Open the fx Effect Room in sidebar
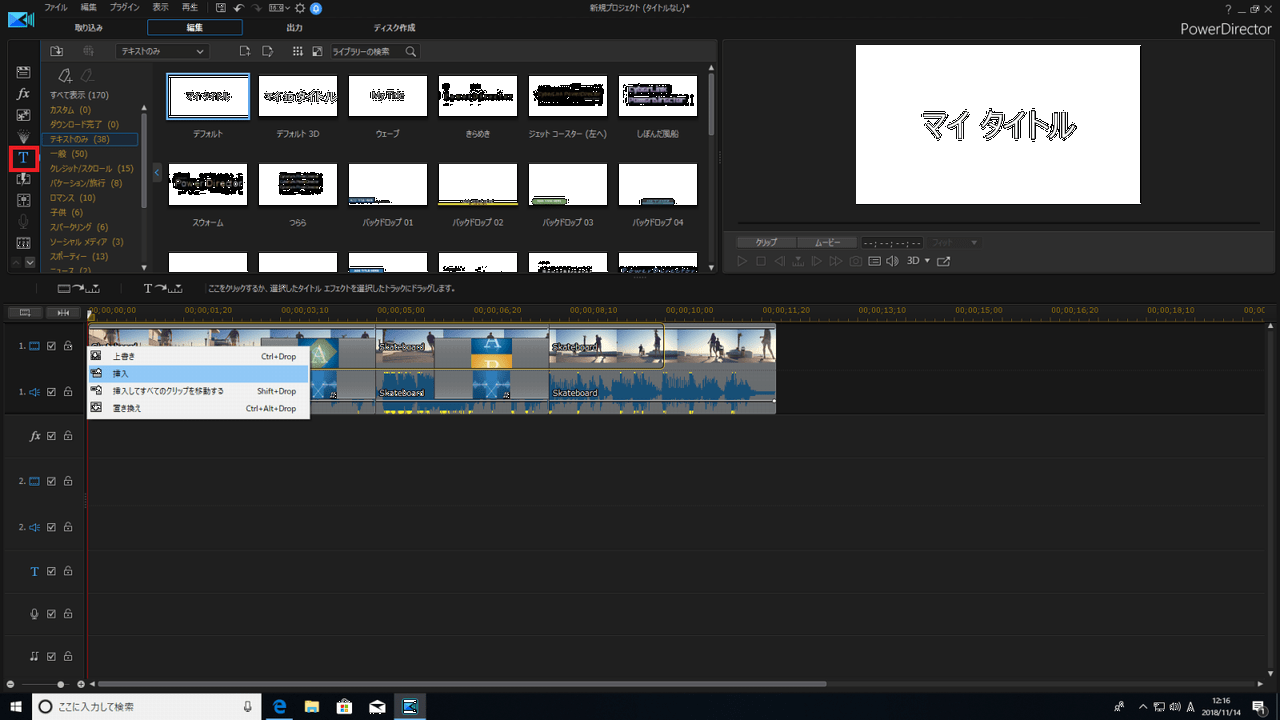 pos(23,93)
